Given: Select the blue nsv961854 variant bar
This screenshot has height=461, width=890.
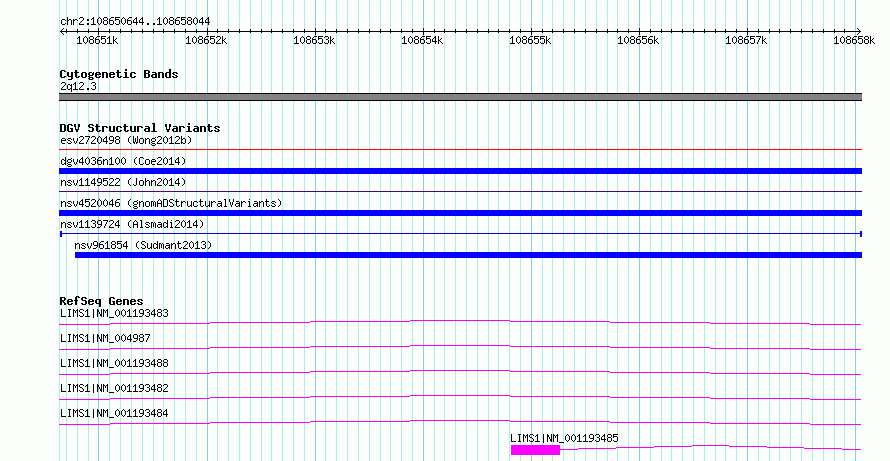Looking at the screenshot, I should pyautogui.click(x=468, y=255).
